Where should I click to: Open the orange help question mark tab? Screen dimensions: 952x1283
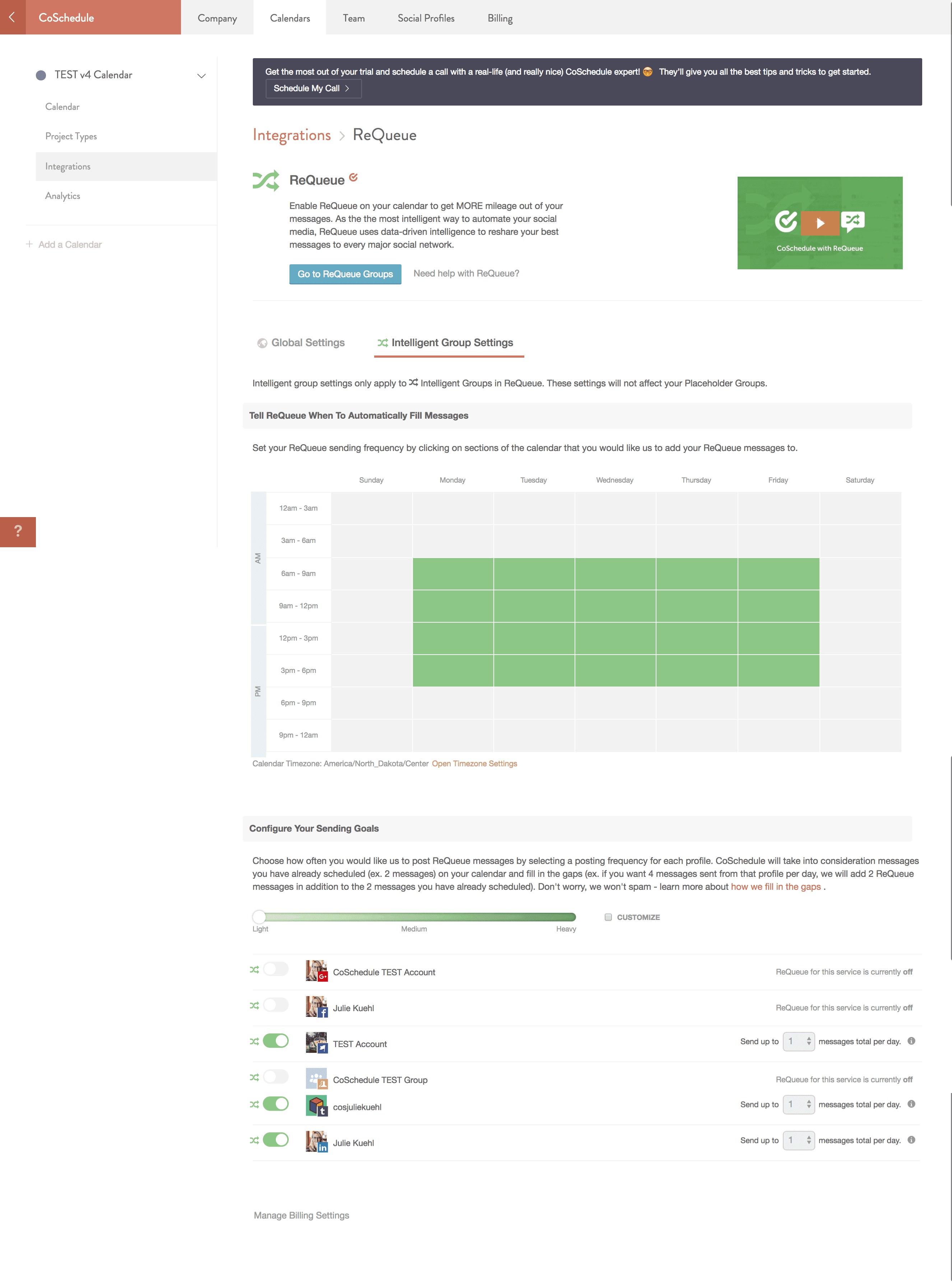[x=18, y=531]
